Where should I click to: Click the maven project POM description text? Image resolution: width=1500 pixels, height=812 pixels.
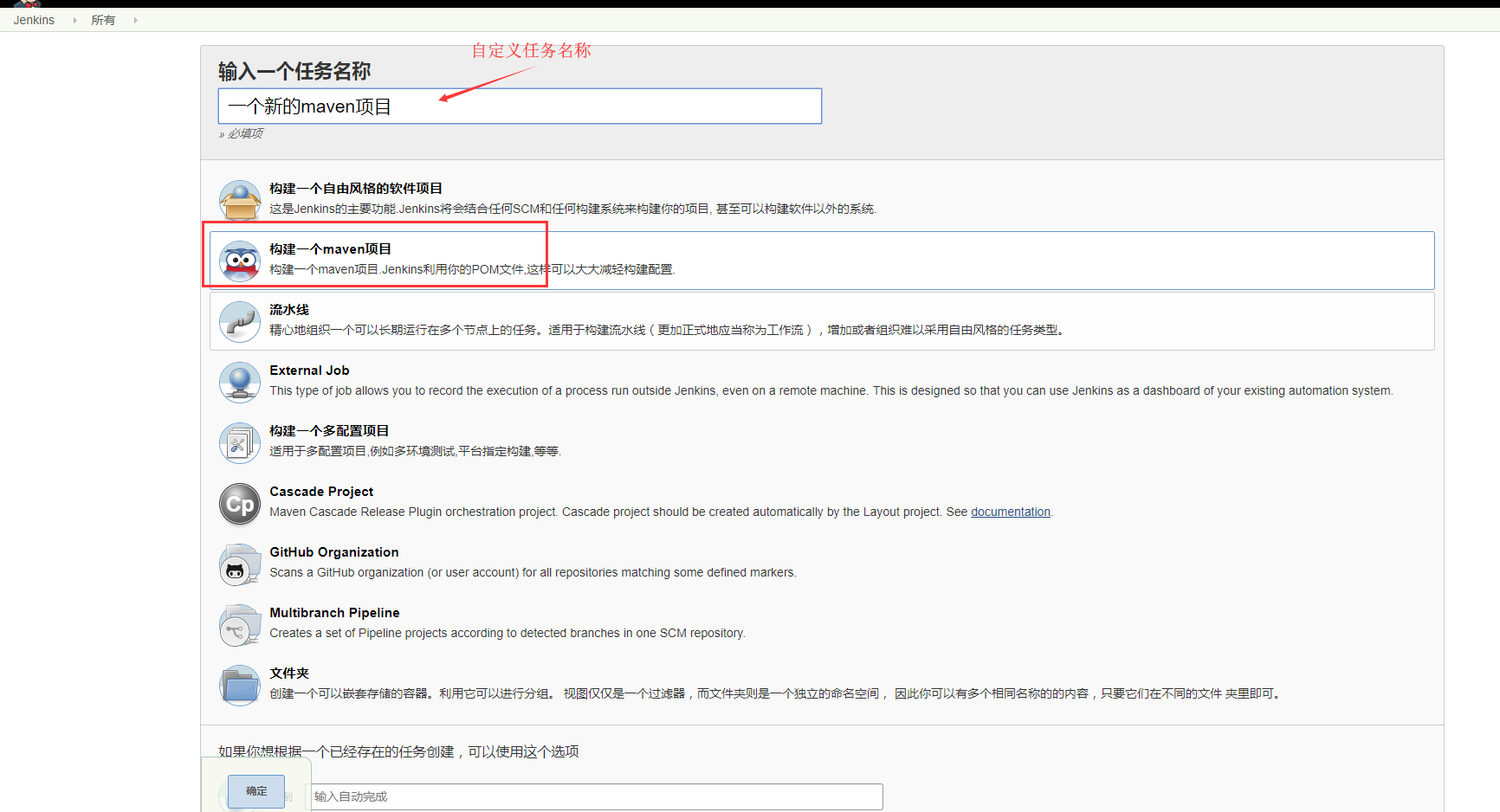click(472, 269)
